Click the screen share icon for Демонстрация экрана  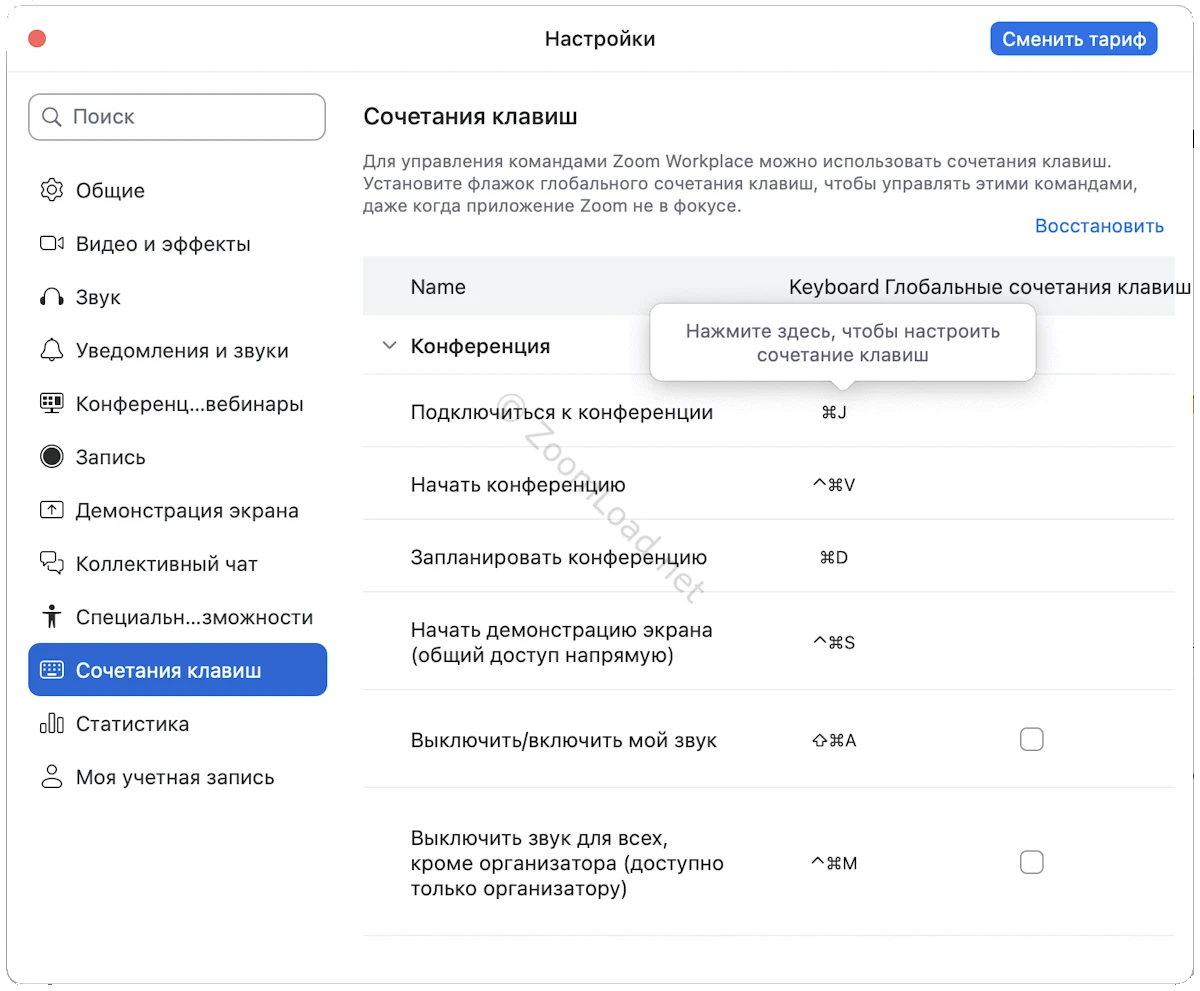(x=51, y=510)
